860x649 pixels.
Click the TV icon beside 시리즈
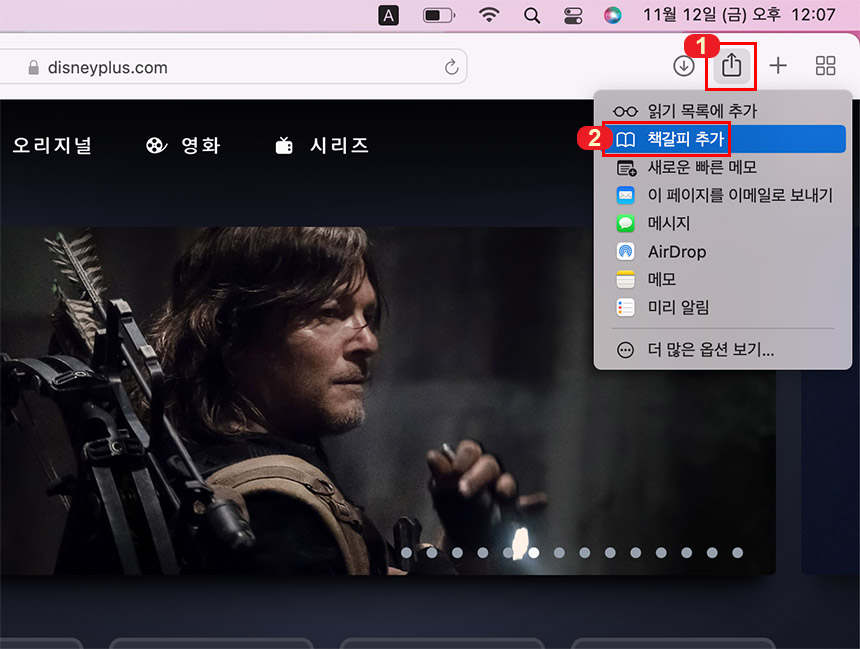[284, 145]
